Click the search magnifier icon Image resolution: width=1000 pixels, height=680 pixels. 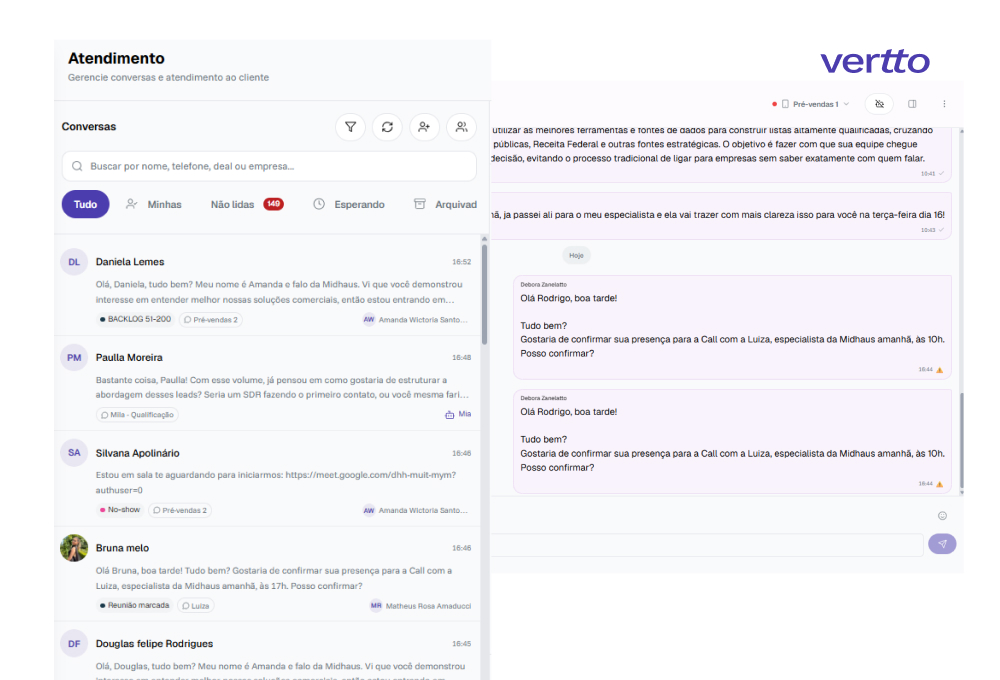pos(77,166)
